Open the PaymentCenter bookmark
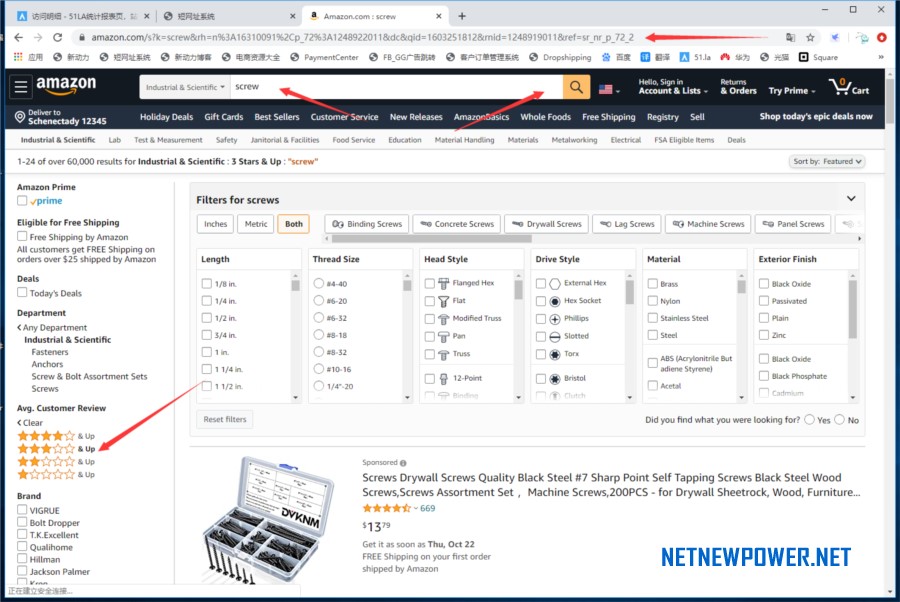Viewport: 900px width, 602px height. [324, 57]
